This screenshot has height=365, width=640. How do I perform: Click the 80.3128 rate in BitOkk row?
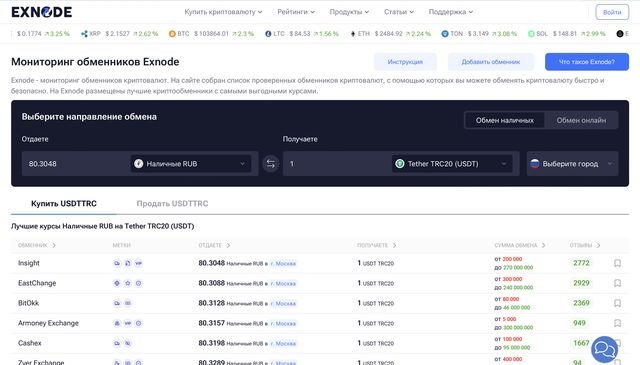[x=211, y=303]
